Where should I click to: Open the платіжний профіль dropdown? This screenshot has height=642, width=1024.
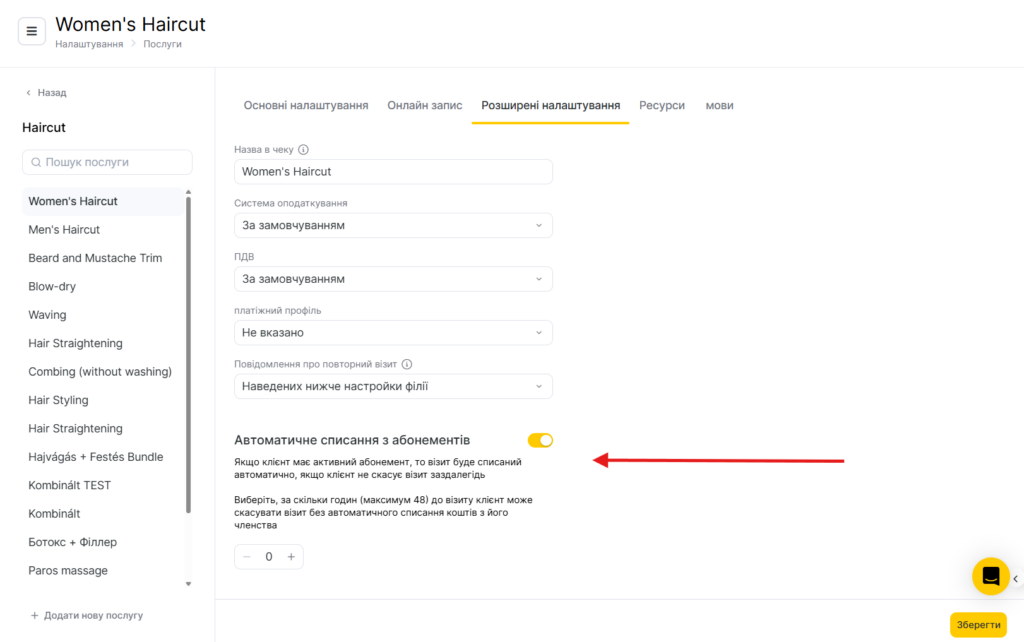(393, 332)
